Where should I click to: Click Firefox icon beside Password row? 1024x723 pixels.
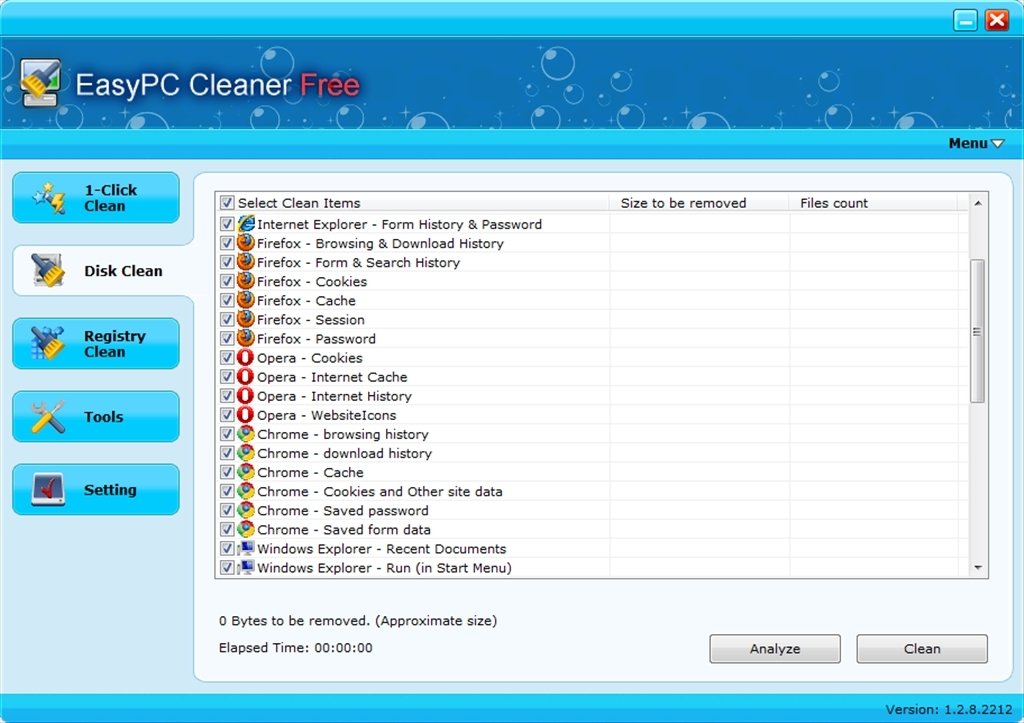tap(246, 338)
